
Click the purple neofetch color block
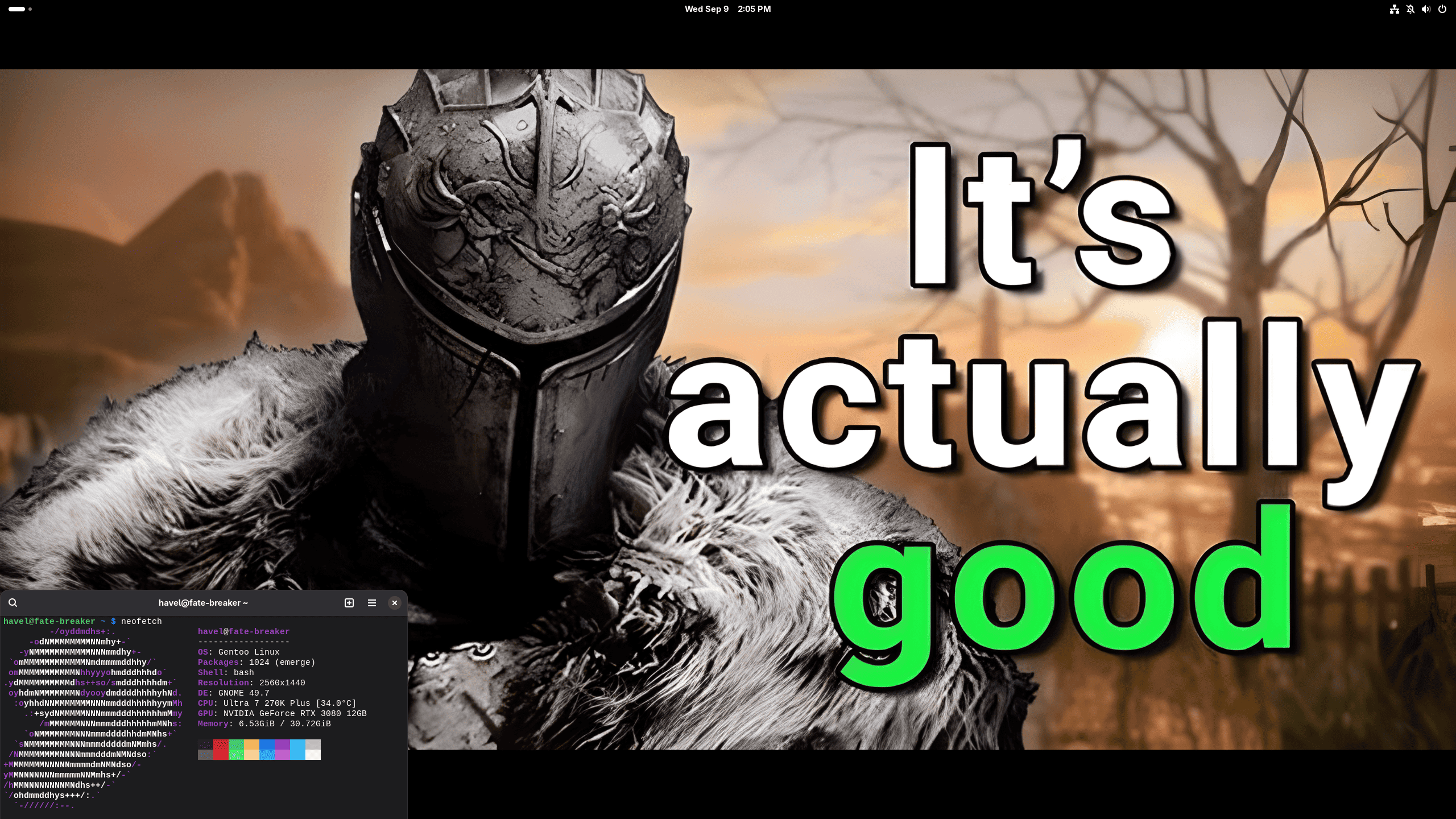click(x=282, y=750)
